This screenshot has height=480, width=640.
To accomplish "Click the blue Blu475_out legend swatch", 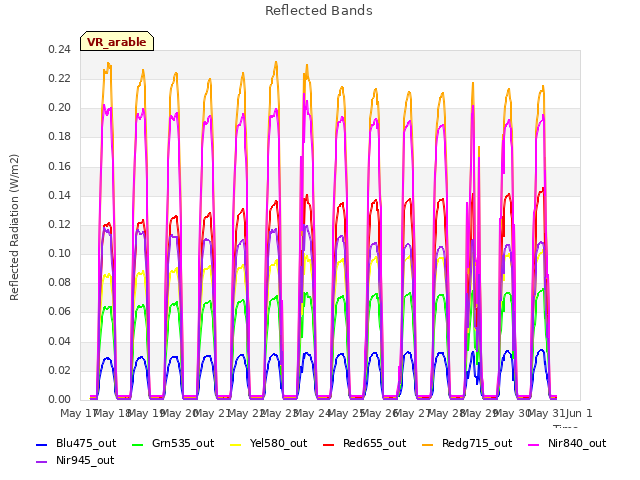I will pos(42,444).
